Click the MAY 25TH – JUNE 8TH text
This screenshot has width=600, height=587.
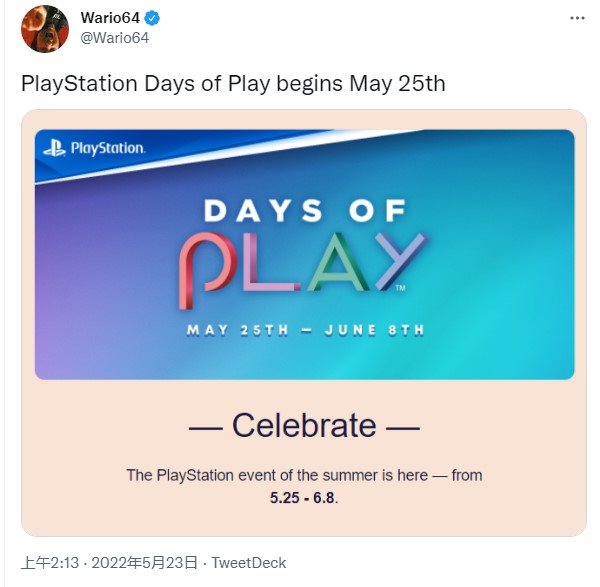tap(305, 330)
